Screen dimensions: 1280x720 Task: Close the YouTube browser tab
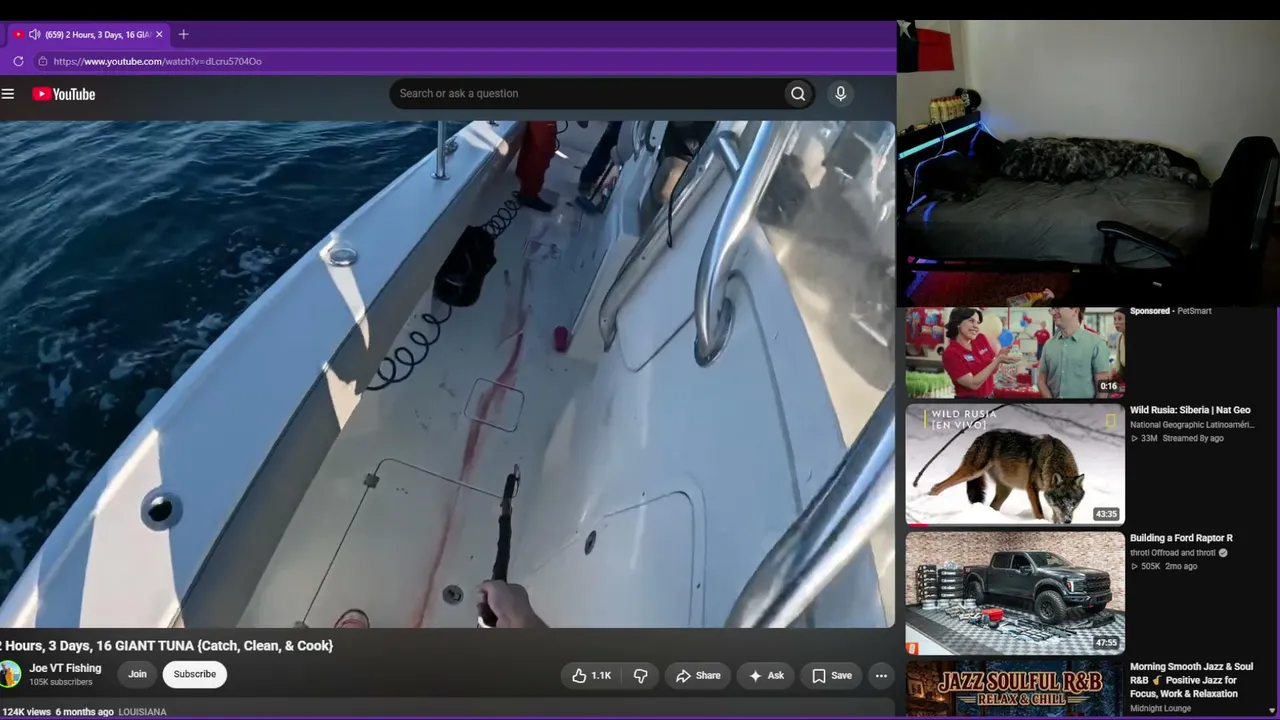pos(159,34)
